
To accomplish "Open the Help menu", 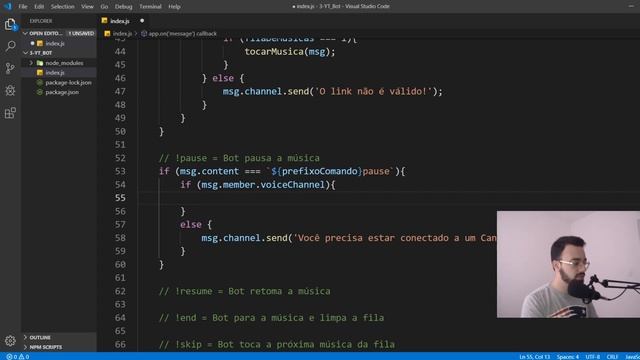I will point(174,7).
